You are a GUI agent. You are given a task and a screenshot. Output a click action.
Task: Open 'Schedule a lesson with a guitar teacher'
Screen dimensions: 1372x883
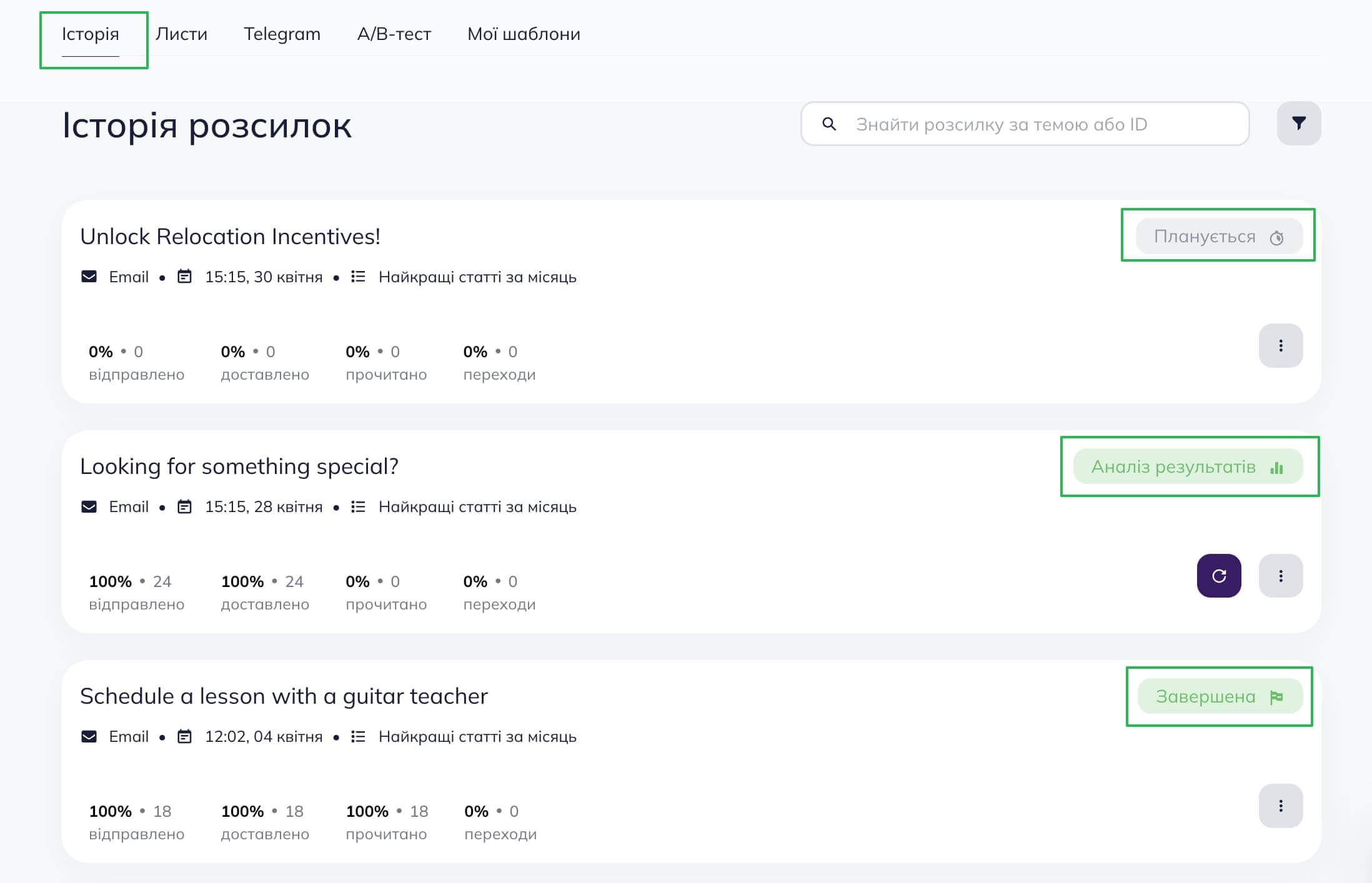(284, 696)
